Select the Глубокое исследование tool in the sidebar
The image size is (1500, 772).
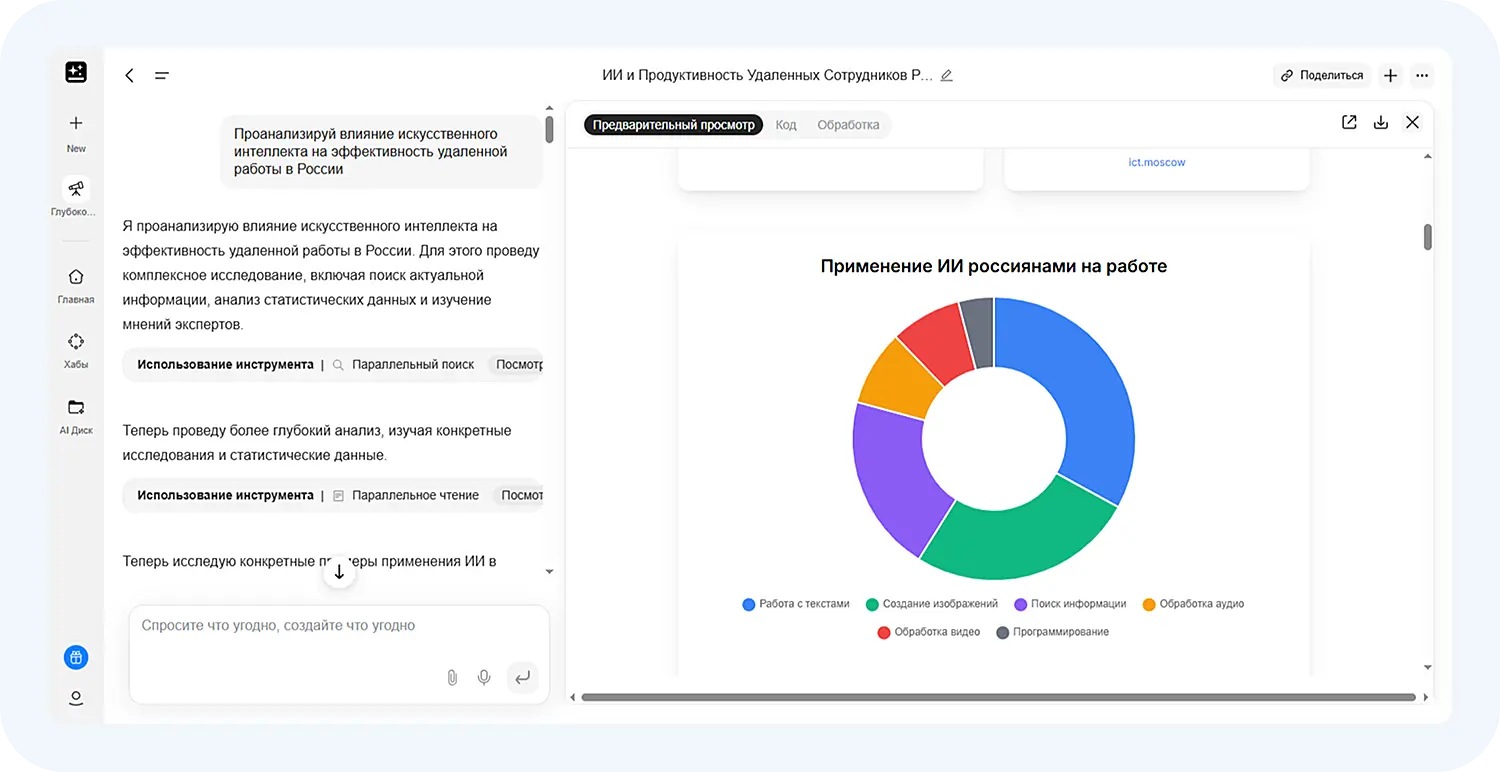tap(75, 195)
